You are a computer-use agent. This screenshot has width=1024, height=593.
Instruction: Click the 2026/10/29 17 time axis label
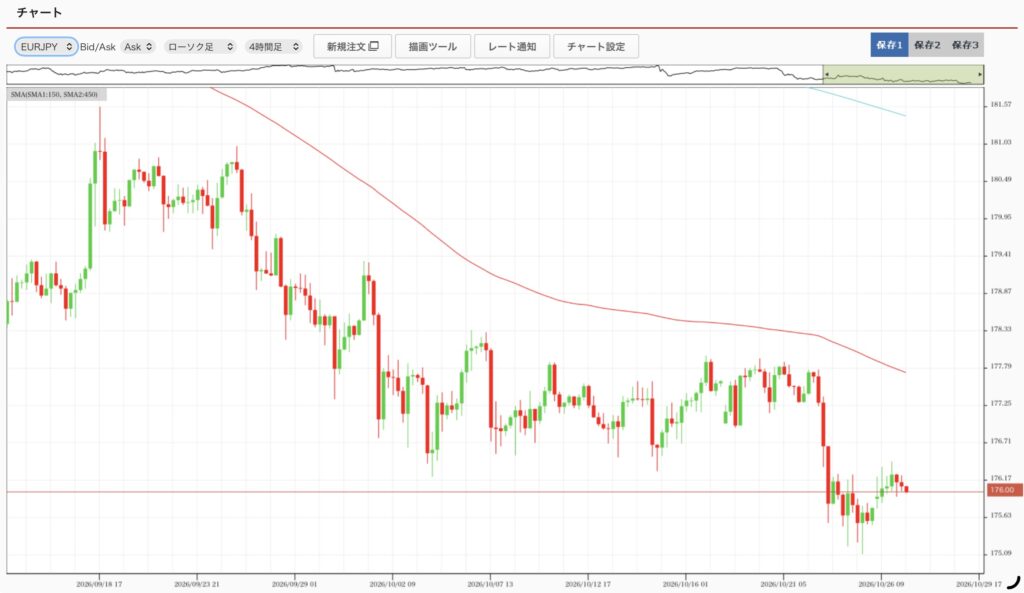point(978,584)
